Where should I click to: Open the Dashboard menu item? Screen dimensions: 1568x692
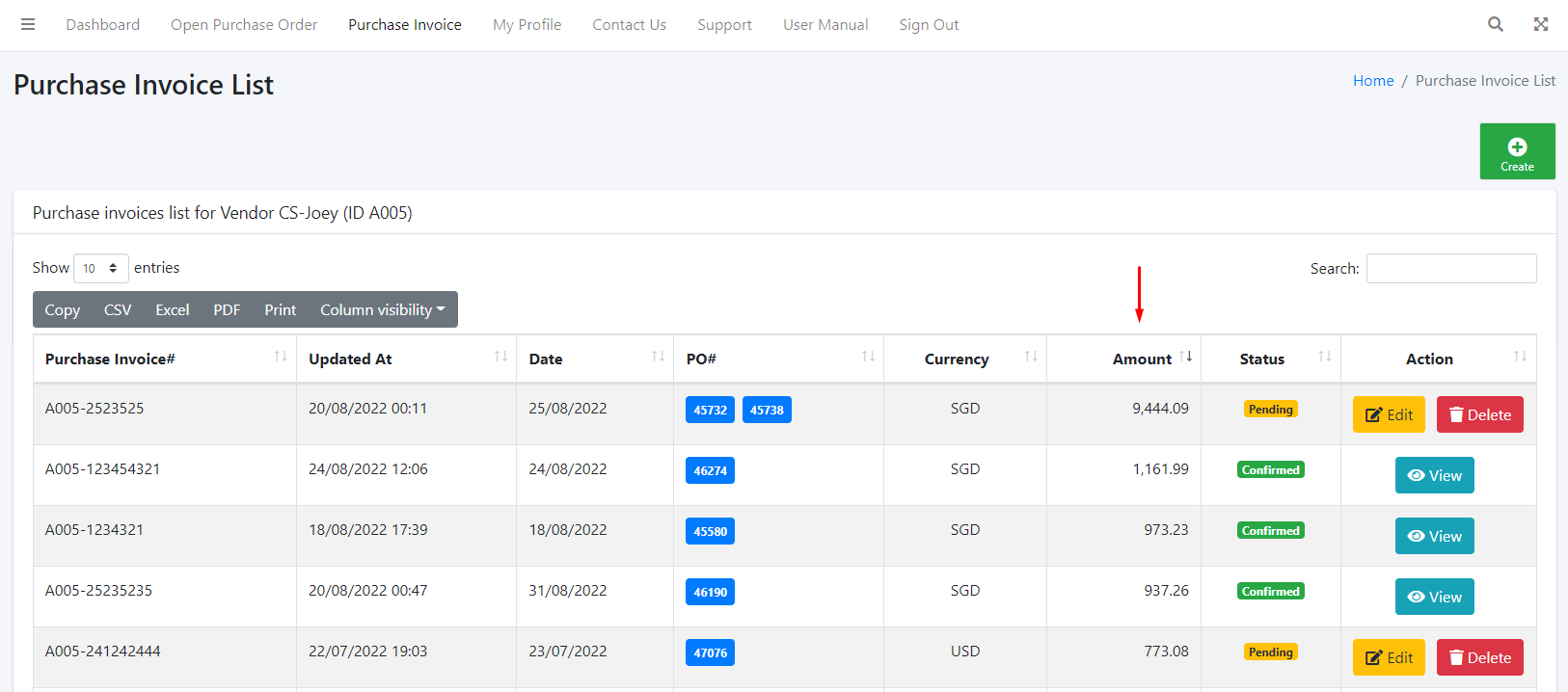pos(102,25)
